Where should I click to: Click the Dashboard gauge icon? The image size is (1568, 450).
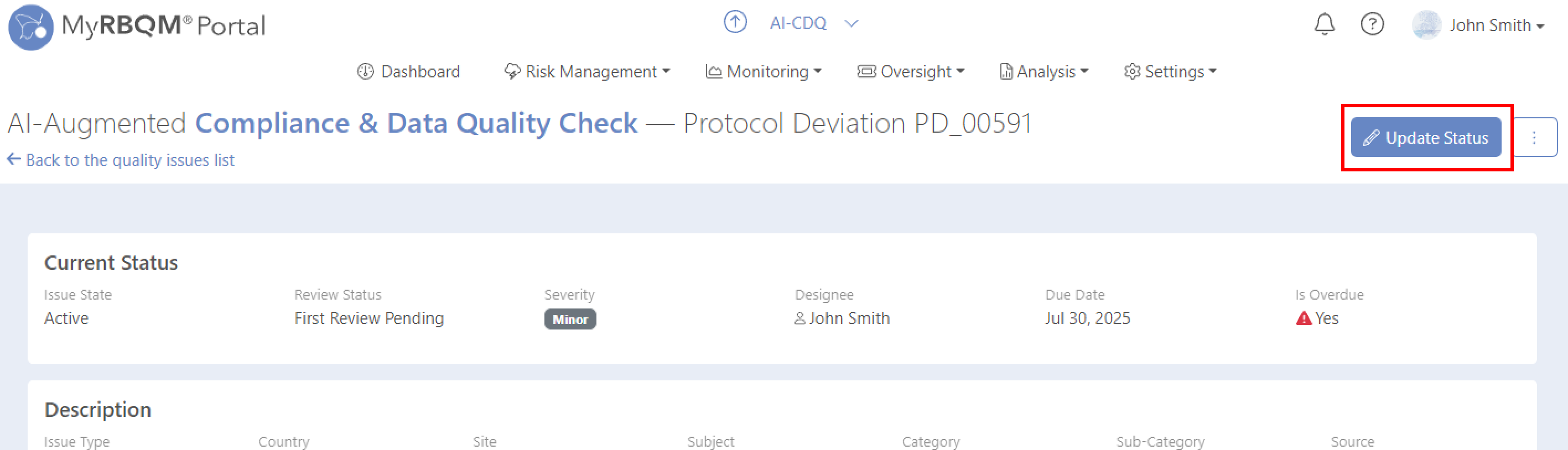point(365,72)
